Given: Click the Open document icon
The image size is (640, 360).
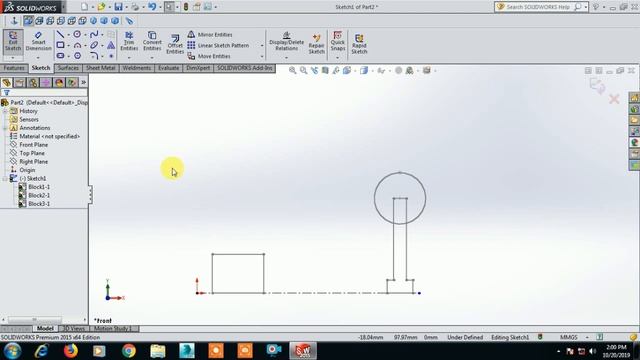Looking at the screenshot, I should tap(101, 7).
